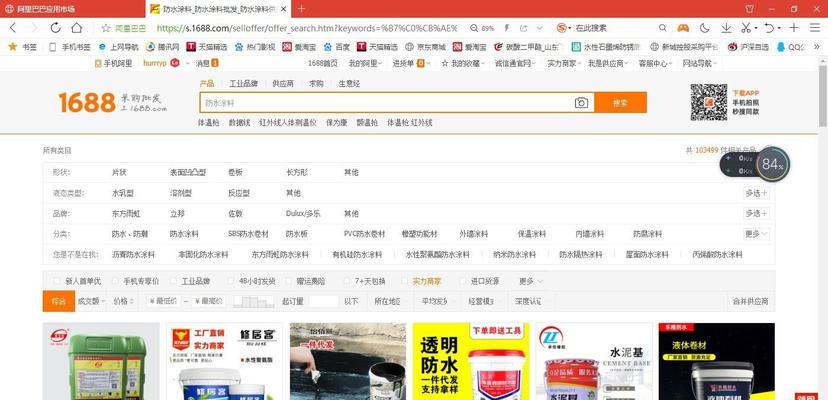The image size is (828, 400).
Task: Click the price distribution histogram bar
Action: tap(254, 301)
